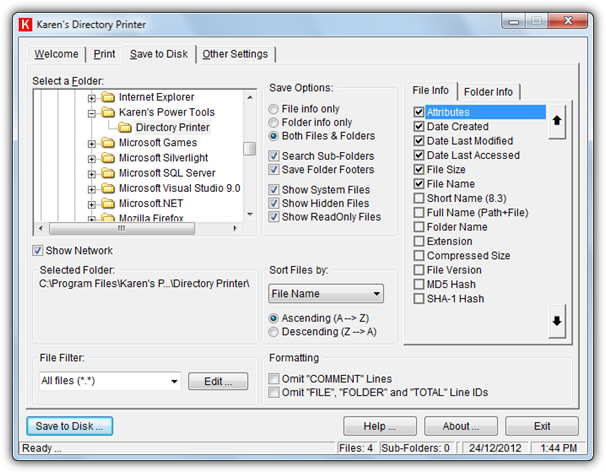Open the Folder Info tab
This screenshot has width=606, height=472.
tap(488, 92)
